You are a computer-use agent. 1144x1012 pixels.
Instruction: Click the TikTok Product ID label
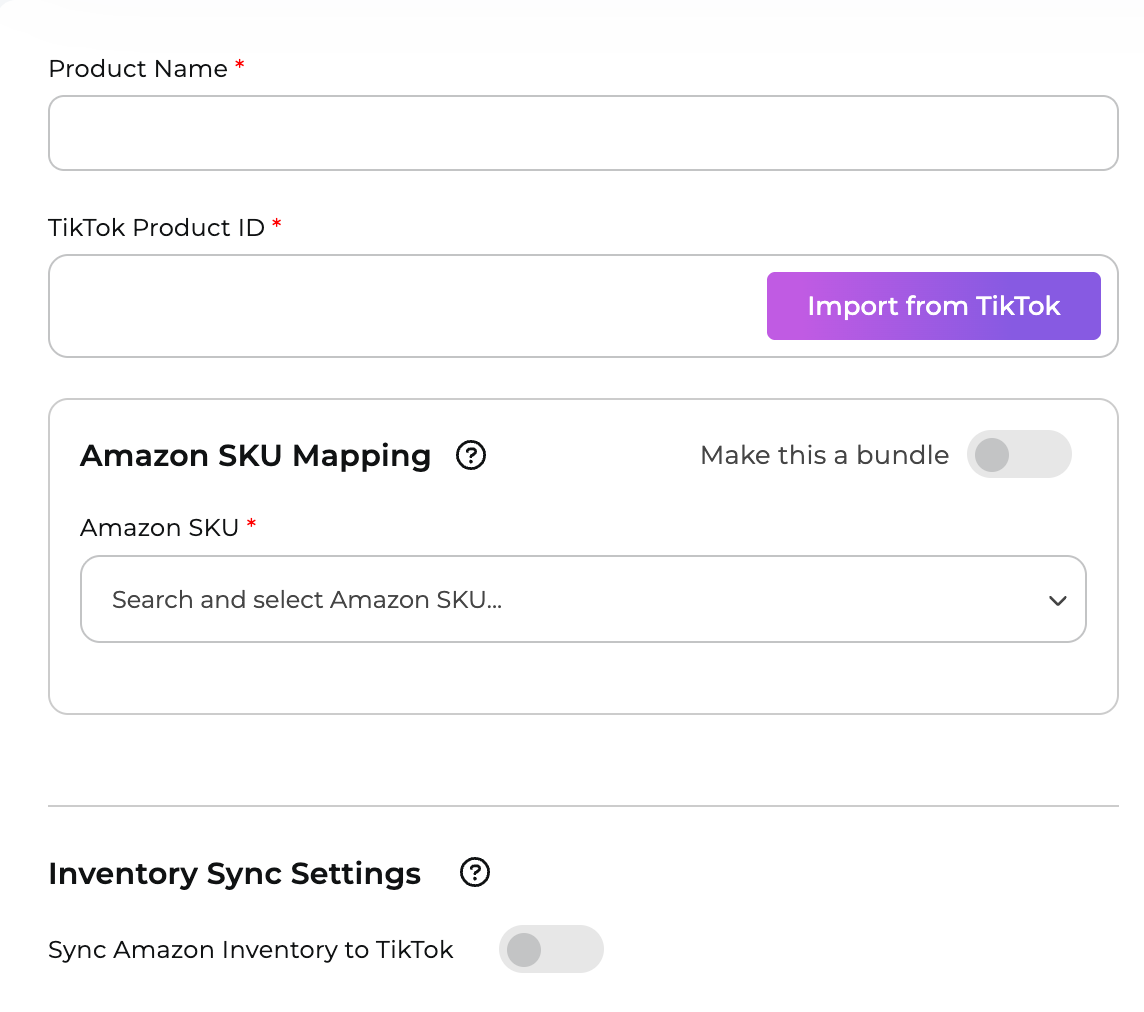[x=156, y=228]
